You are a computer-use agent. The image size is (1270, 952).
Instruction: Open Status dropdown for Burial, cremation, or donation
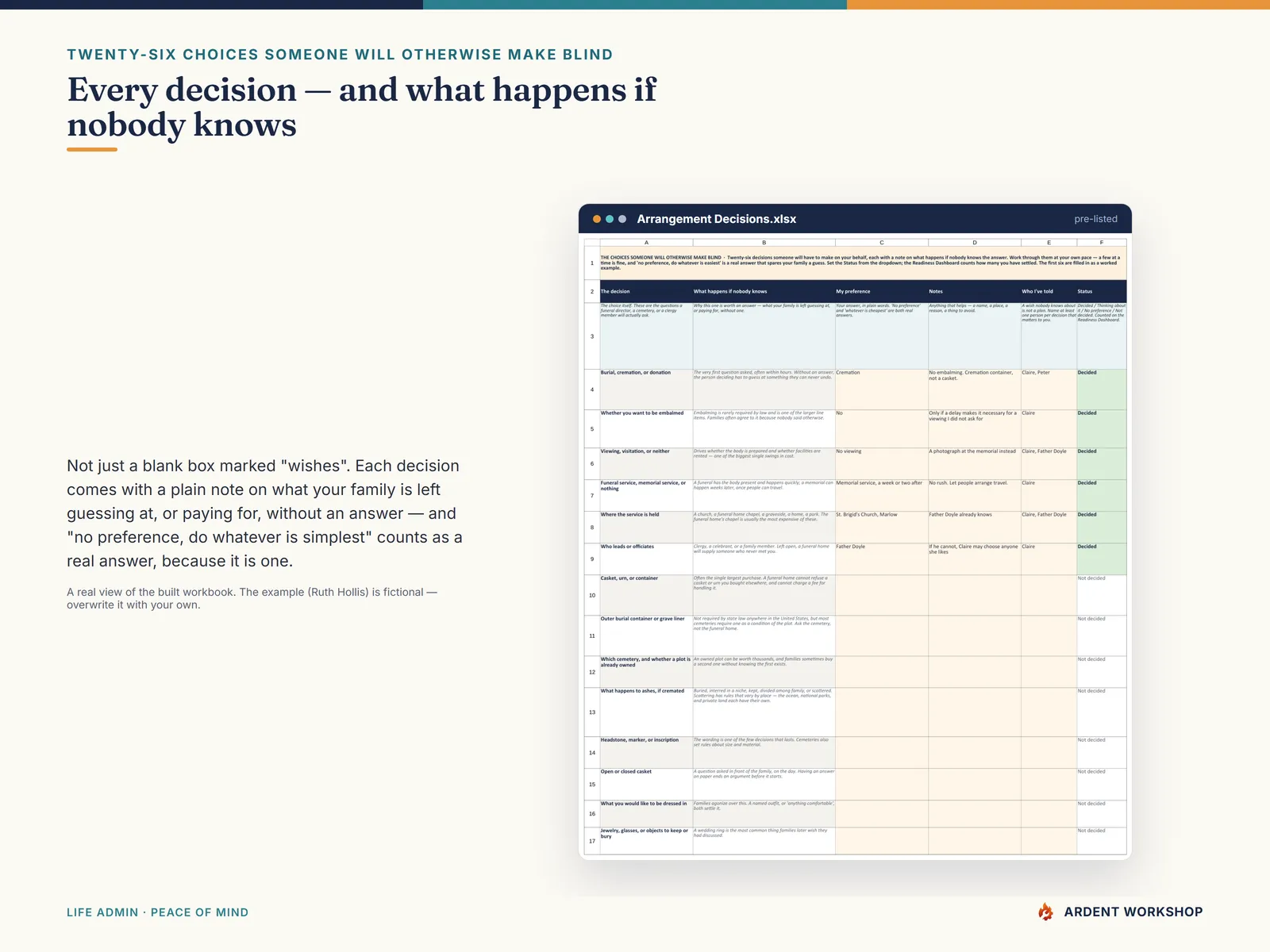pos(1101,390)
